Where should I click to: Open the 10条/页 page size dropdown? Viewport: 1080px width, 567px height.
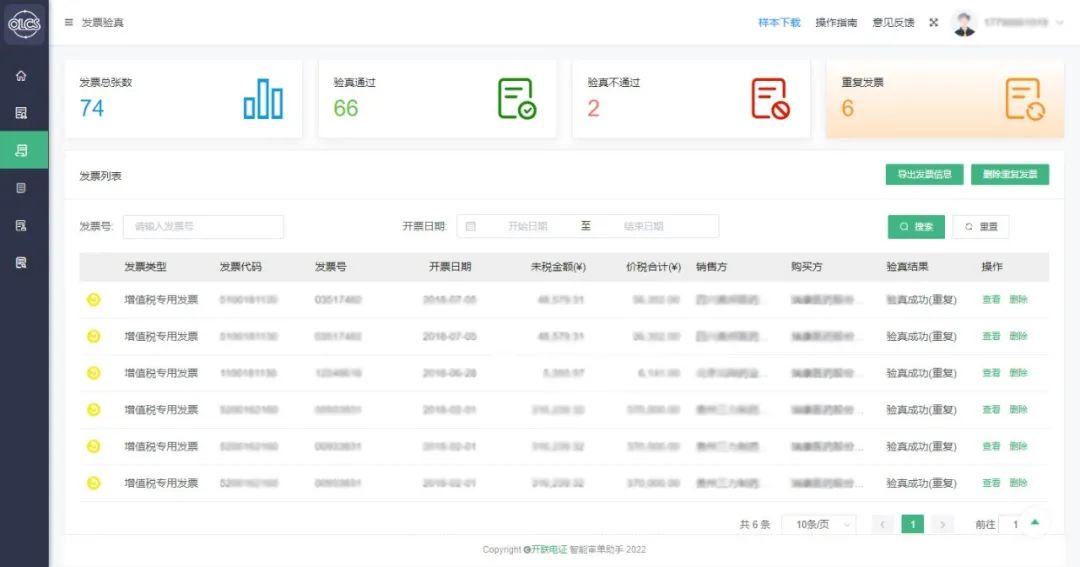[819, 524]
